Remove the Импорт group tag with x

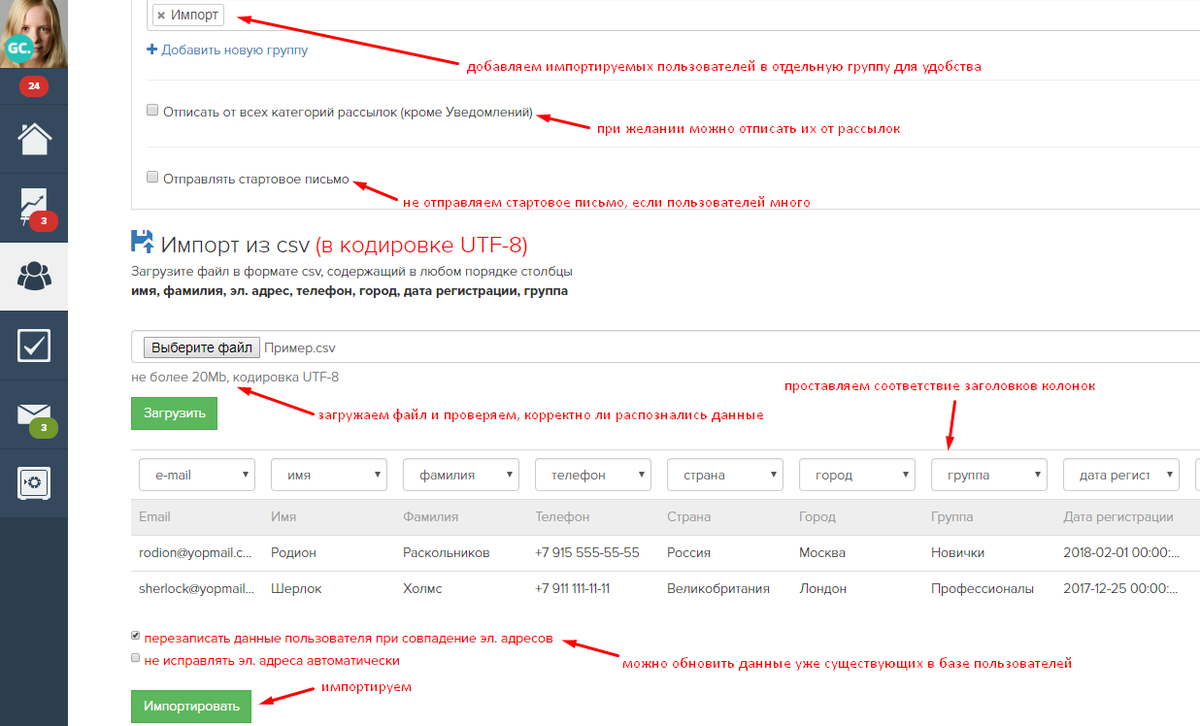coord(161,16)
